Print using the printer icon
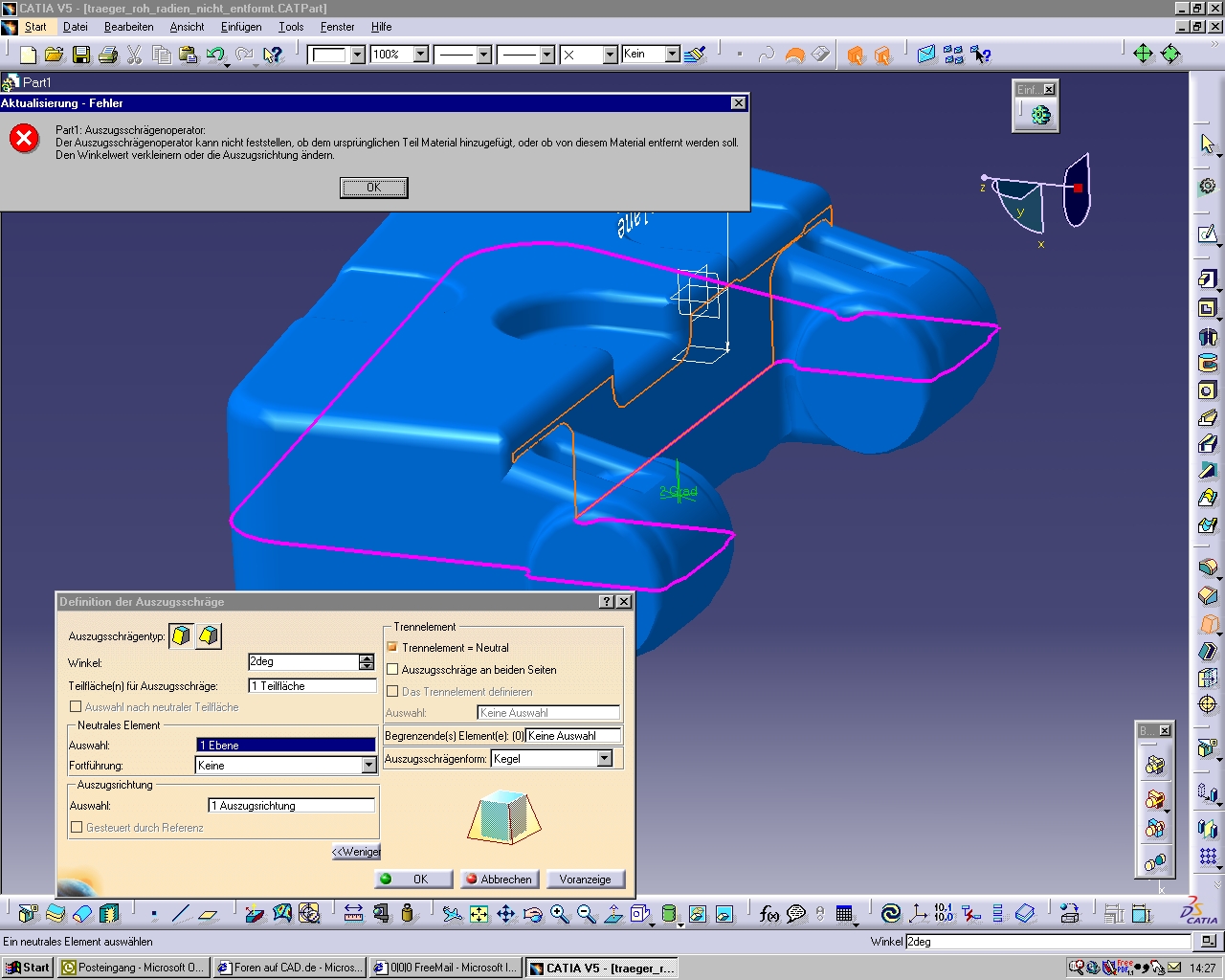This screenshot has width=1225, height=980. click(108, 55)
